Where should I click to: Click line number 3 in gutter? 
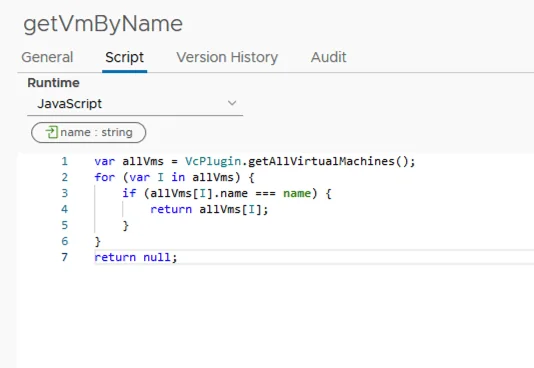(x=64, y=193)
